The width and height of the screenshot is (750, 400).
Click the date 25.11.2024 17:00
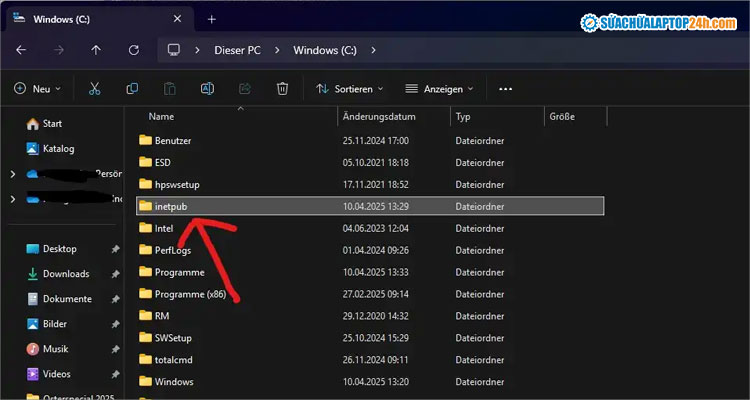(375, 141)
